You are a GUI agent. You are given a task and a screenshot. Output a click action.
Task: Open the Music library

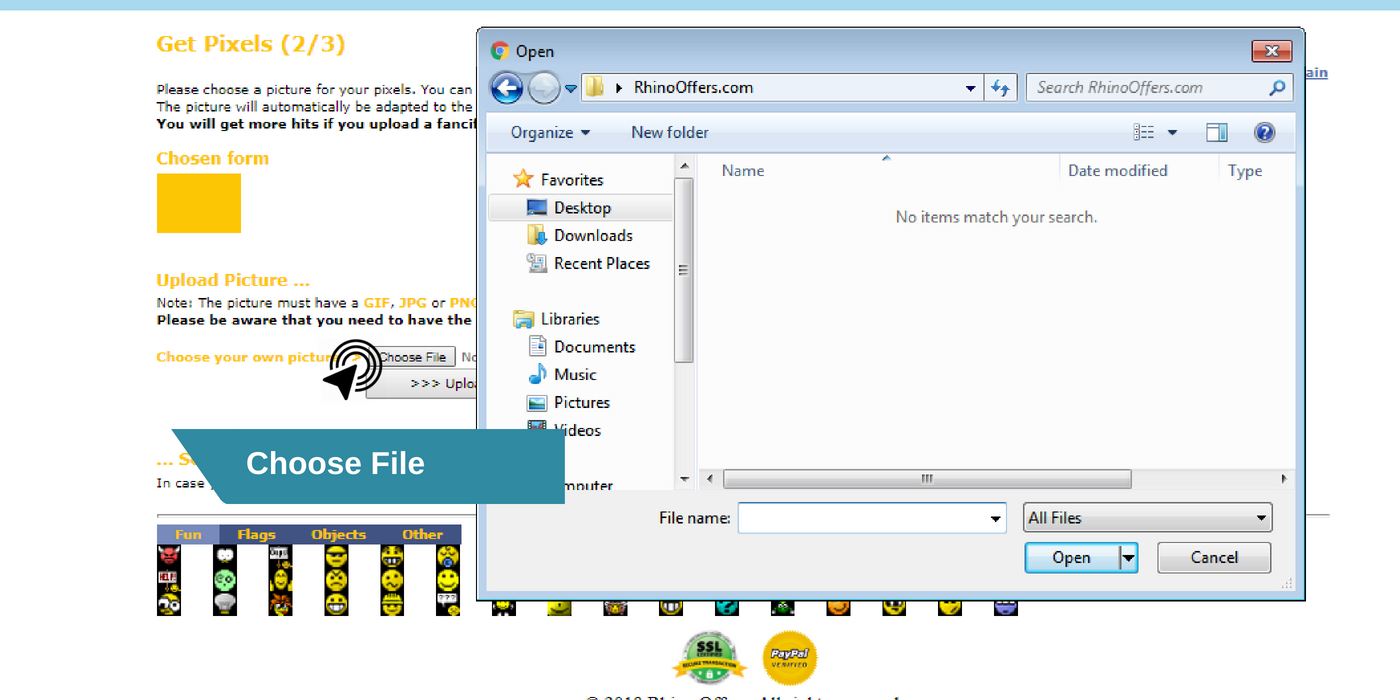pos(575,375)
